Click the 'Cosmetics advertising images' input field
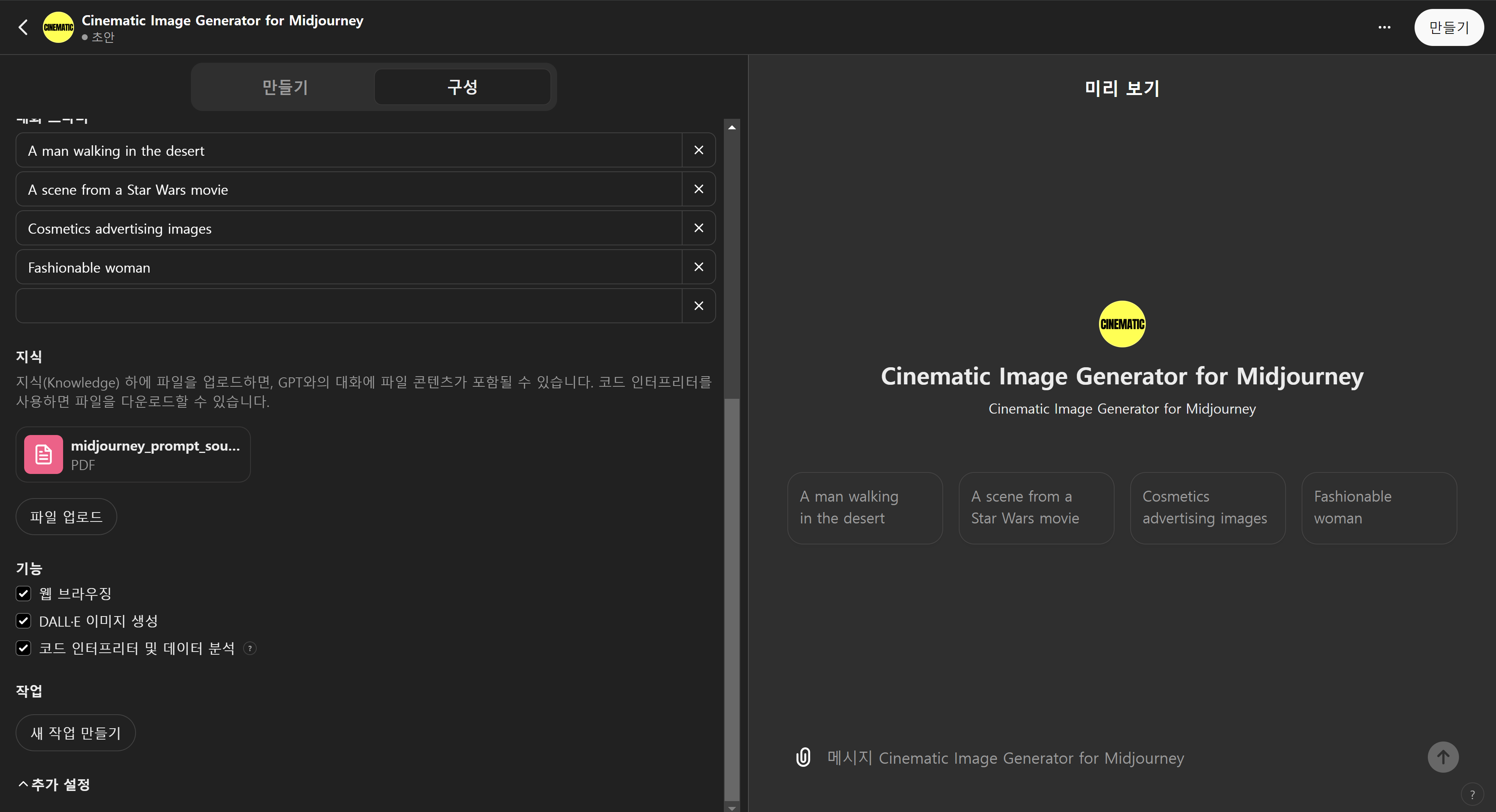Image resolution: width=1496 pixels, height=812 pixels. (x=348, y=228)
